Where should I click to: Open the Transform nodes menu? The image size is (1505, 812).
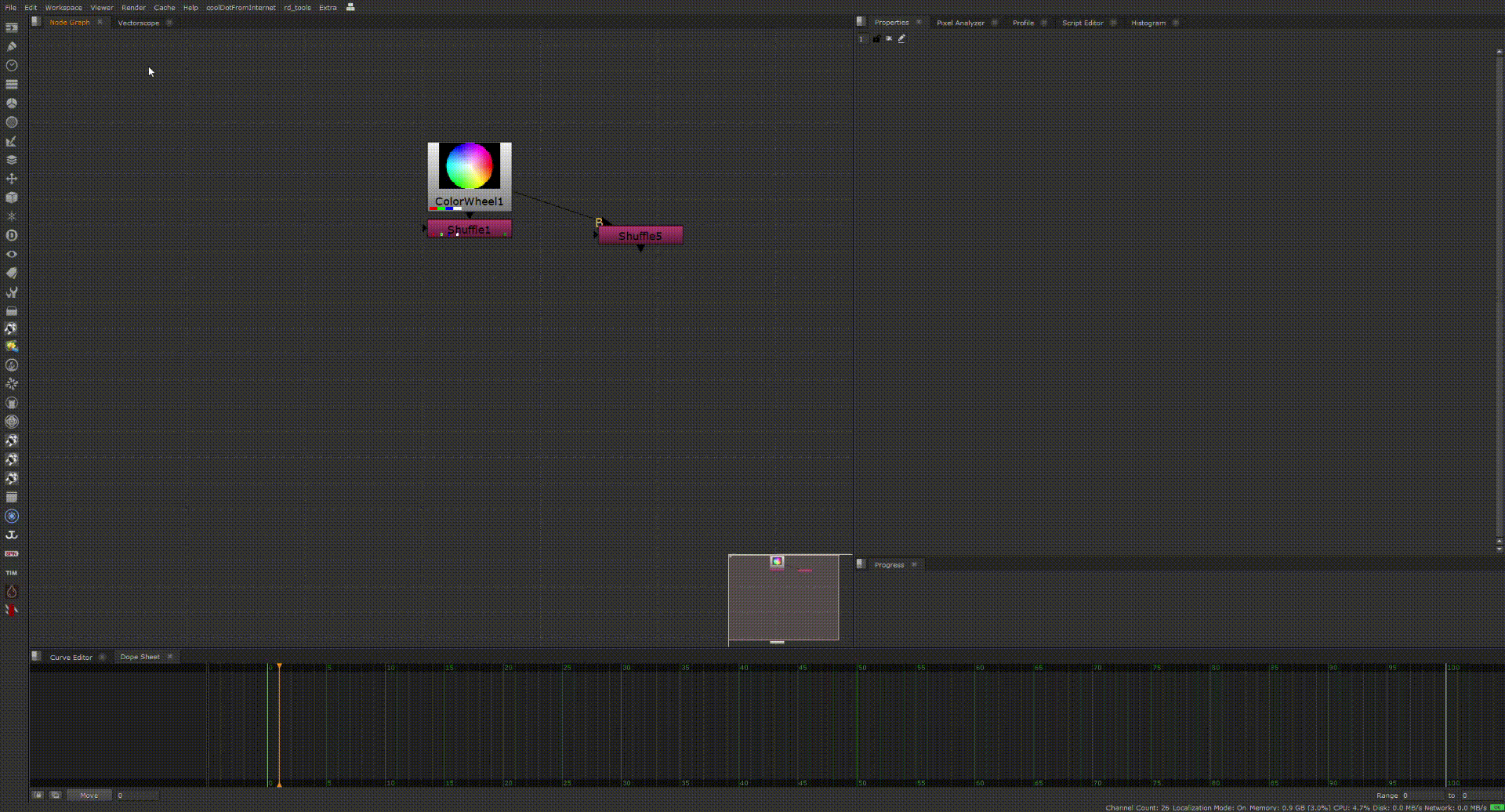pos(12,179)
